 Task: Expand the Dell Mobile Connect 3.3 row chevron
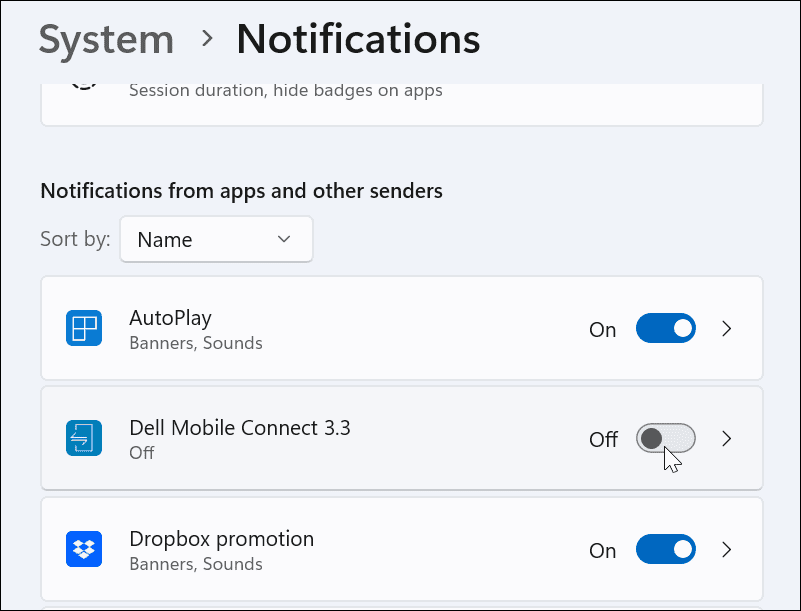coord(727,438)
